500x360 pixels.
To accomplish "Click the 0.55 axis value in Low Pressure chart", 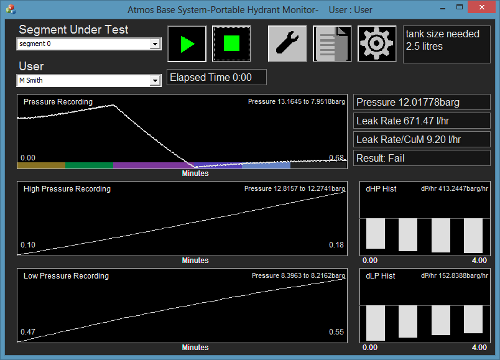I will tap(336, 332).
